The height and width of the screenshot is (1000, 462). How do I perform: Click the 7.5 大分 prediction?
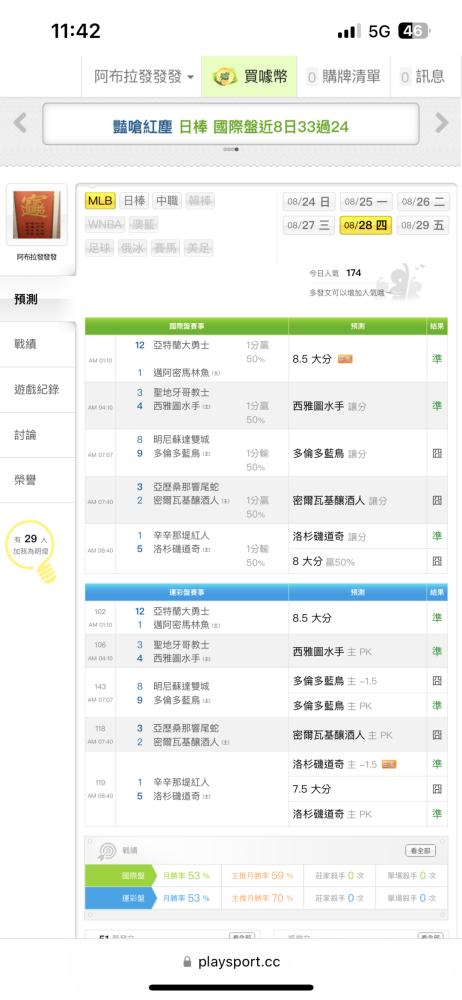[312, 789]
